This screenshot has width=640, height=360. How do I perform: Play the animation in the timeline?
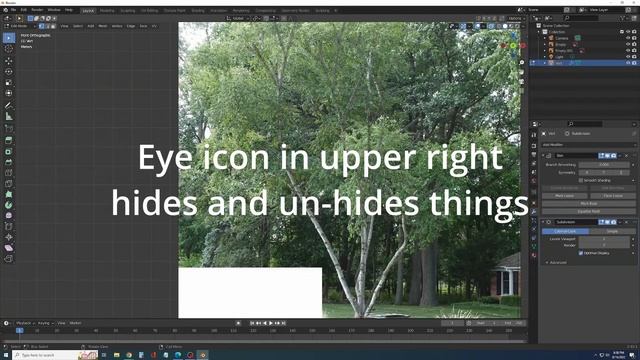(x=271, y=323)
